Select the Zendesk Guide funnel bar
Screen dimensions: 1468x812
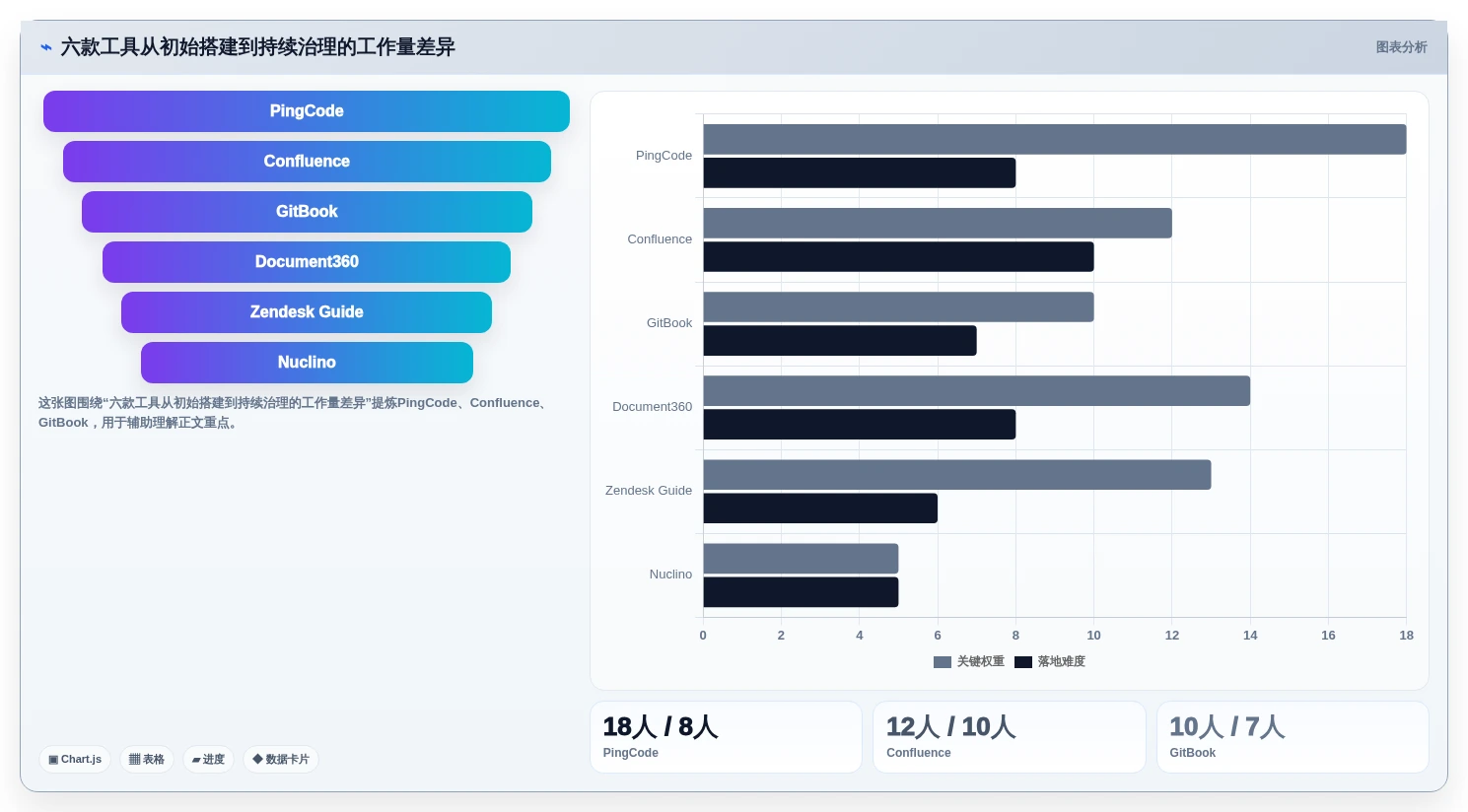[x=307, y=312]
